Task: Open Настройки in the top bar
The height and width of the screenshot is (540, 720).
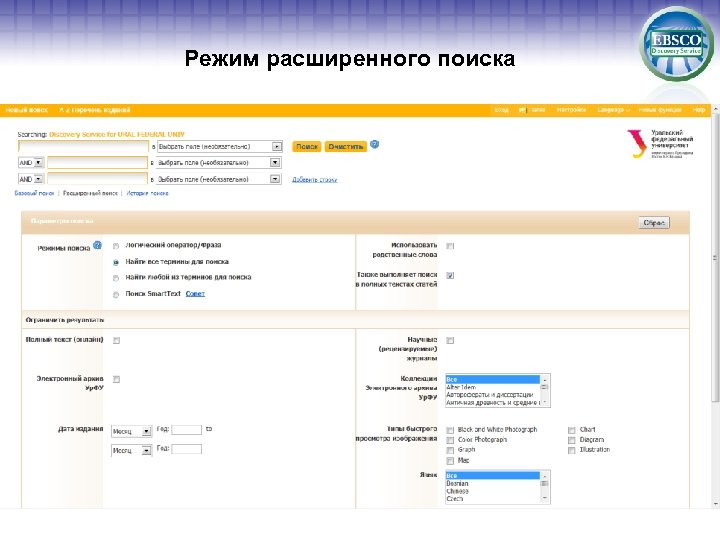Action: click(x=571, y=110)
